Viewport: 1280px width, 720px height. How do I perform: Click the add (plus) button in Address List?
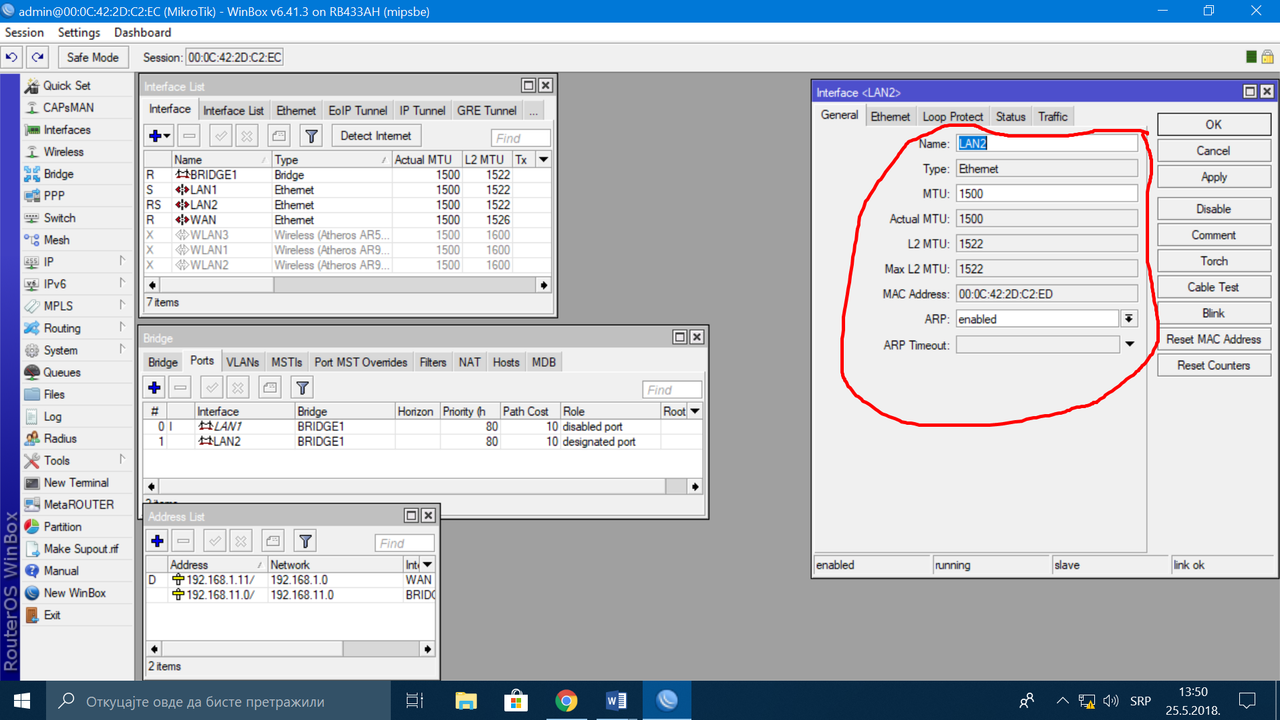tap(157, 541)
